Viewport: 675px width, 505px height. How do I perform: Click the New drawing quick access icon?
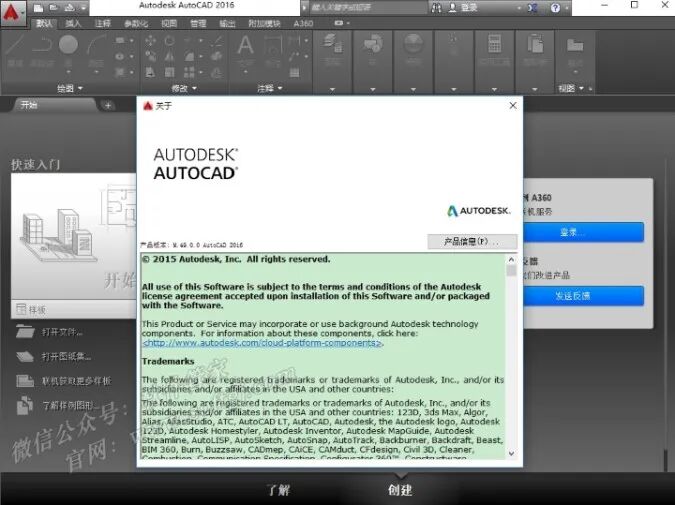tap(38, 8)
